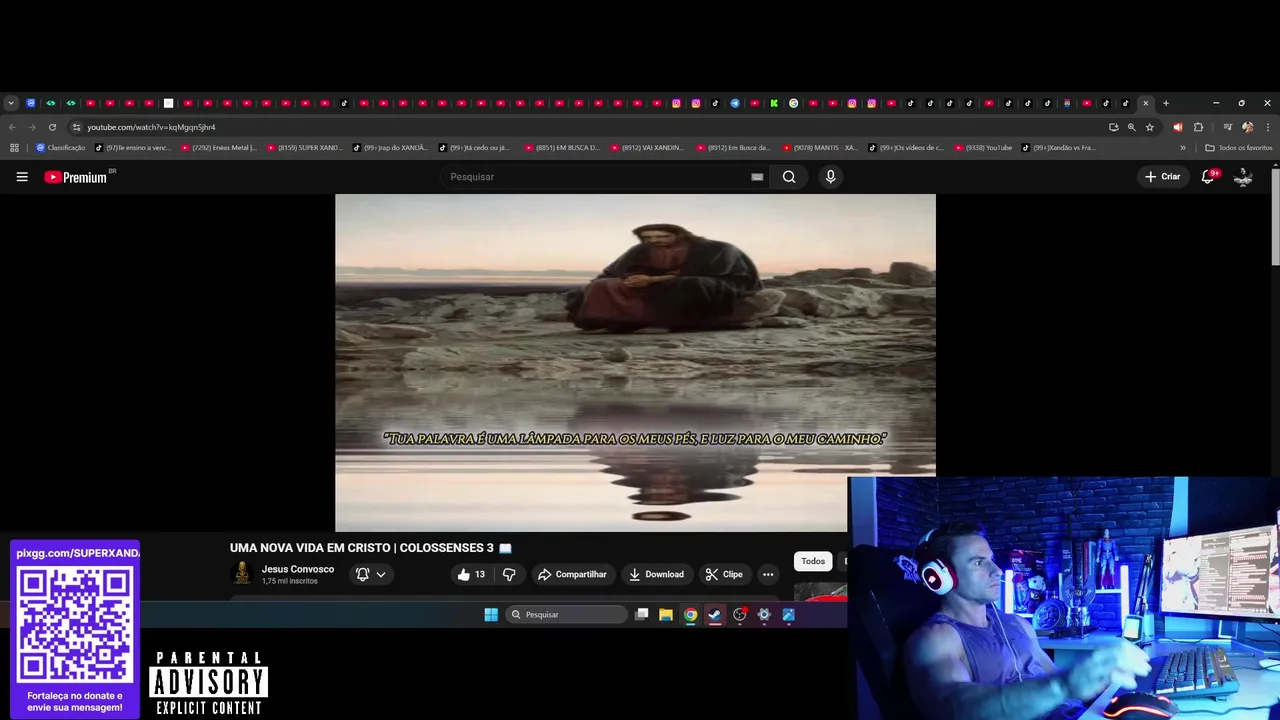Open the Windows Start menu

coord(491,615)
